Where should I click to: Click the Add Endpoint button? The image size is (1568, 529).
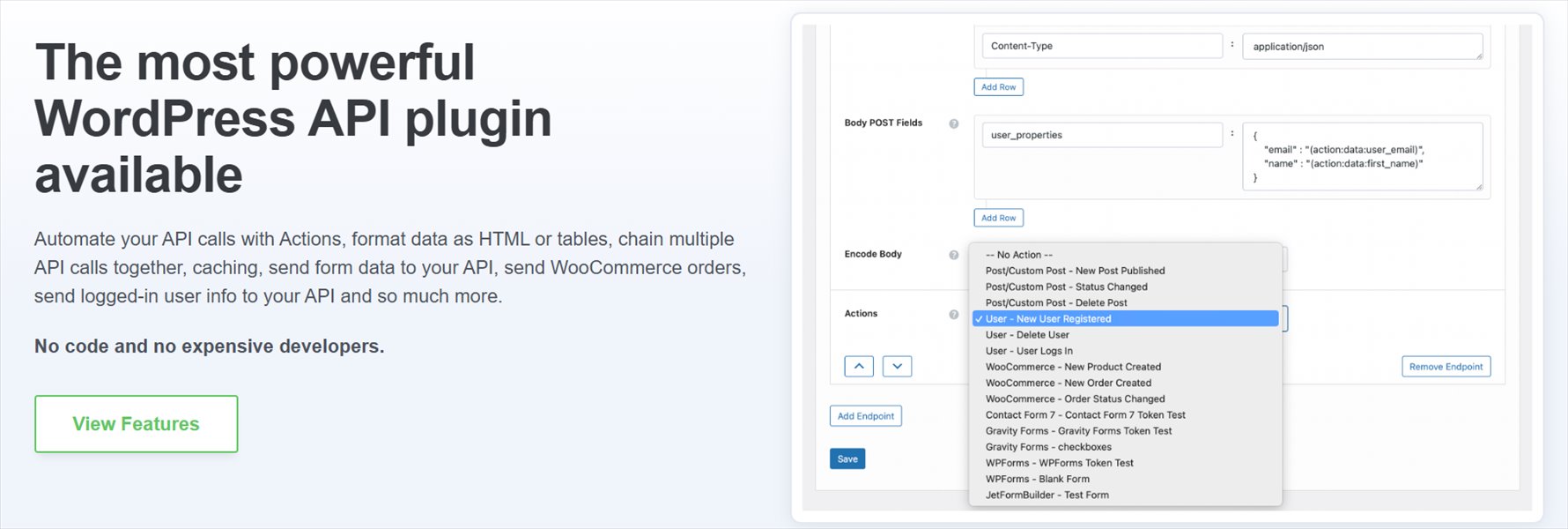(x=865, y=416)
